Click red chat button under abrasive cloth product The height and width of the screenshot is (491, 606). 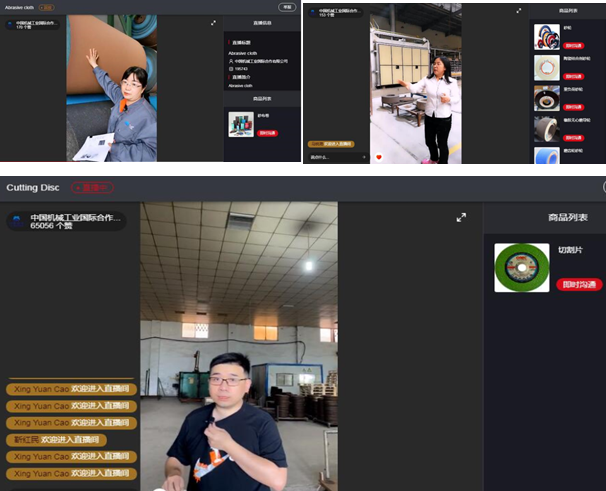tap(267, 132)
